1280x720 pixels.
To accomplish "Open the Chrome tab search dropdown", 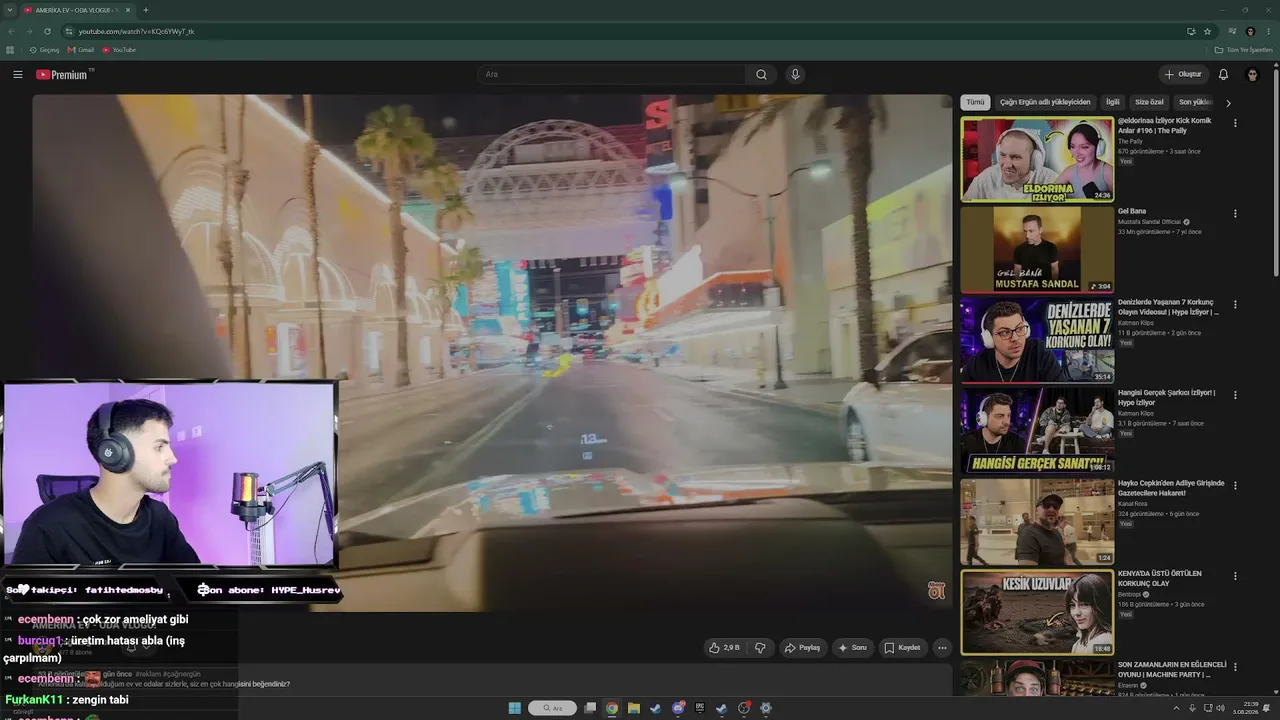I will [9, 10].
